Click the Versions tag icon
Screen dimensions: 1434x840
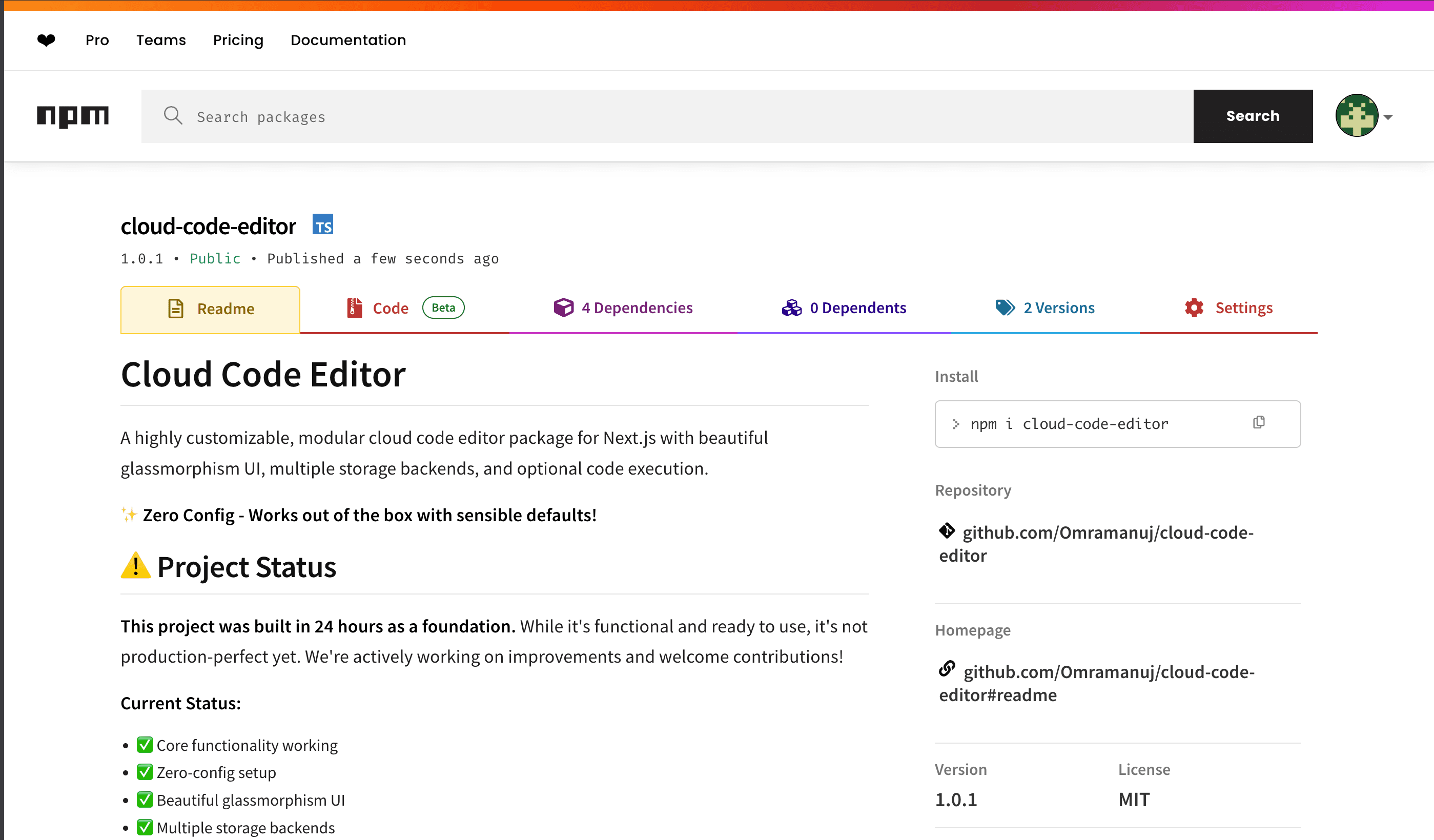pyautogui.click(x=1005, y=308)
